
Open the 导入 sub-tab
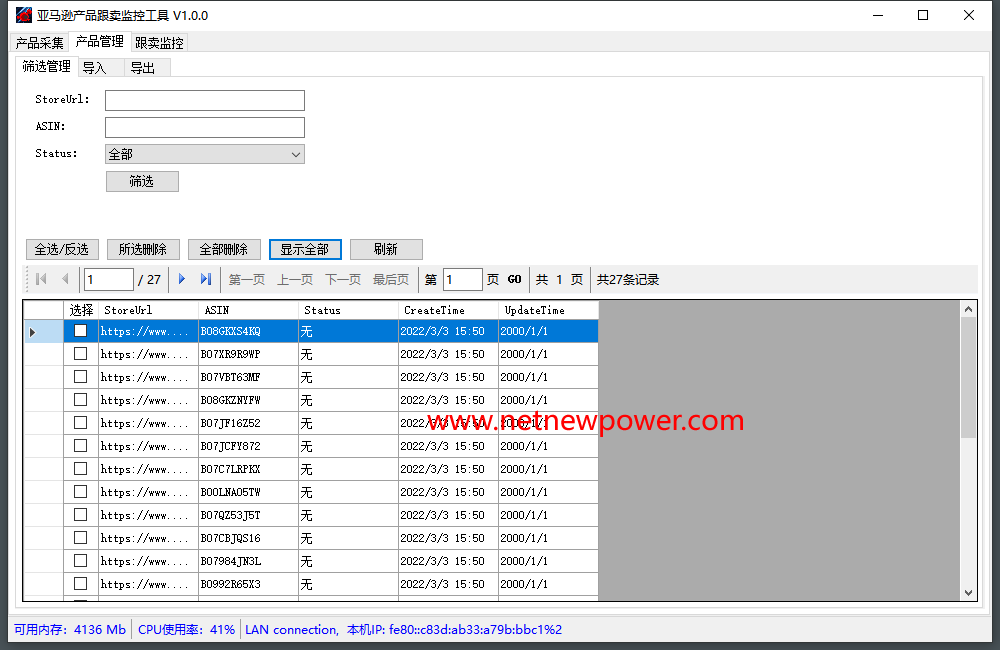tap(94, 68)
